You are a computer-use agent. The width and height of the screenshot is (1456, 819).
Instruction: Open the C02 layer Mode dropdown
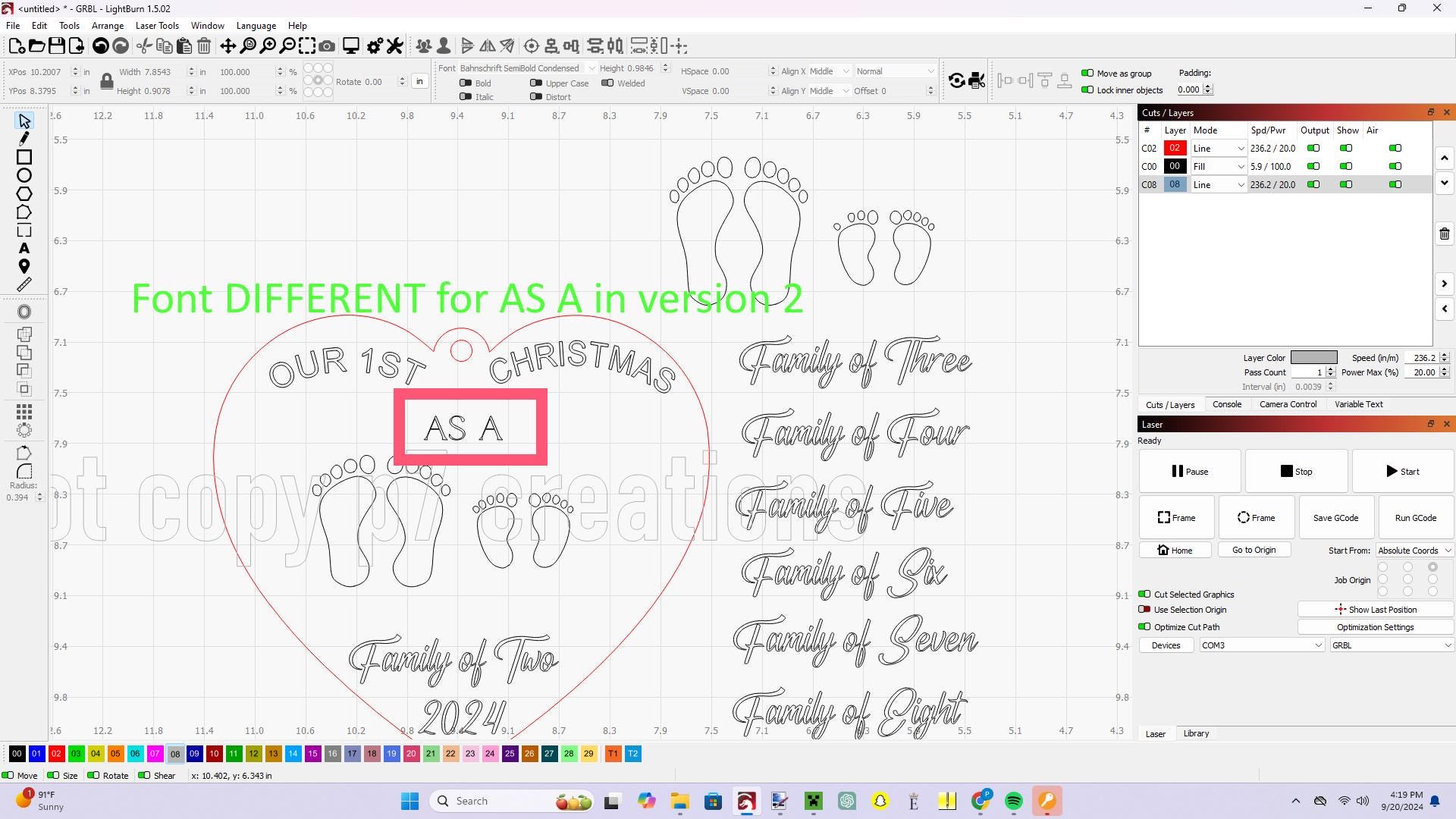(1219, 149)
